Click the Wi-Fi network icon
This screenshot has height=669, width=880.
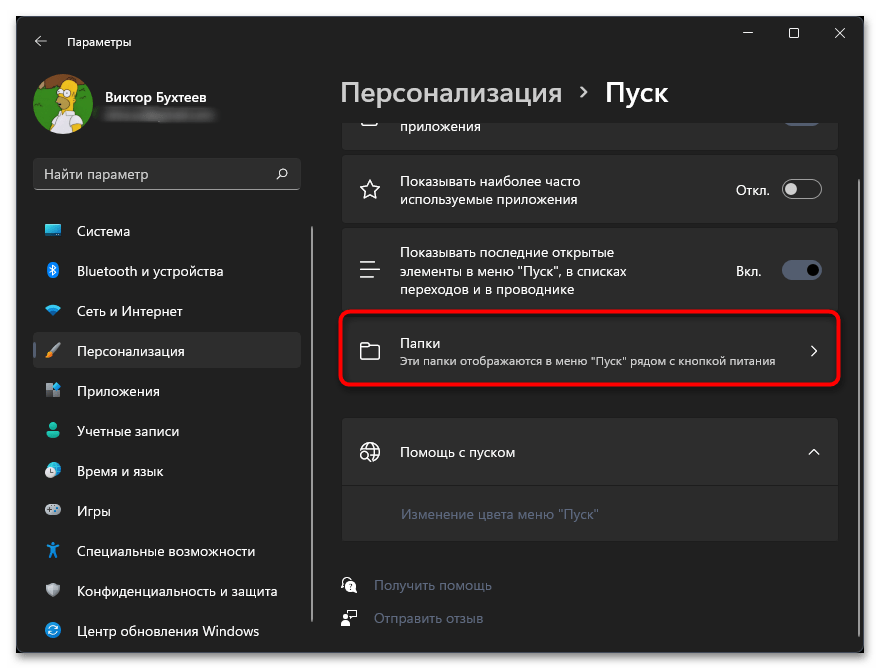[53, 310]
